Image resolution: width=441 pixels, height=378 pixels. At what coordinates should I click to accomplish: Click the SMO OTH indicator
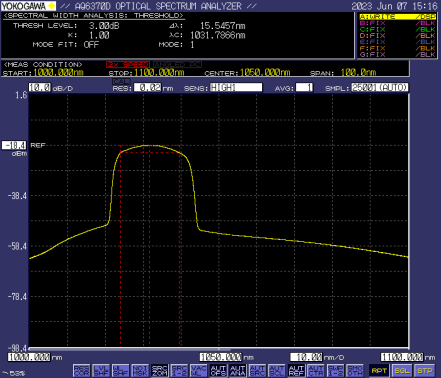[x=355, y=370]
